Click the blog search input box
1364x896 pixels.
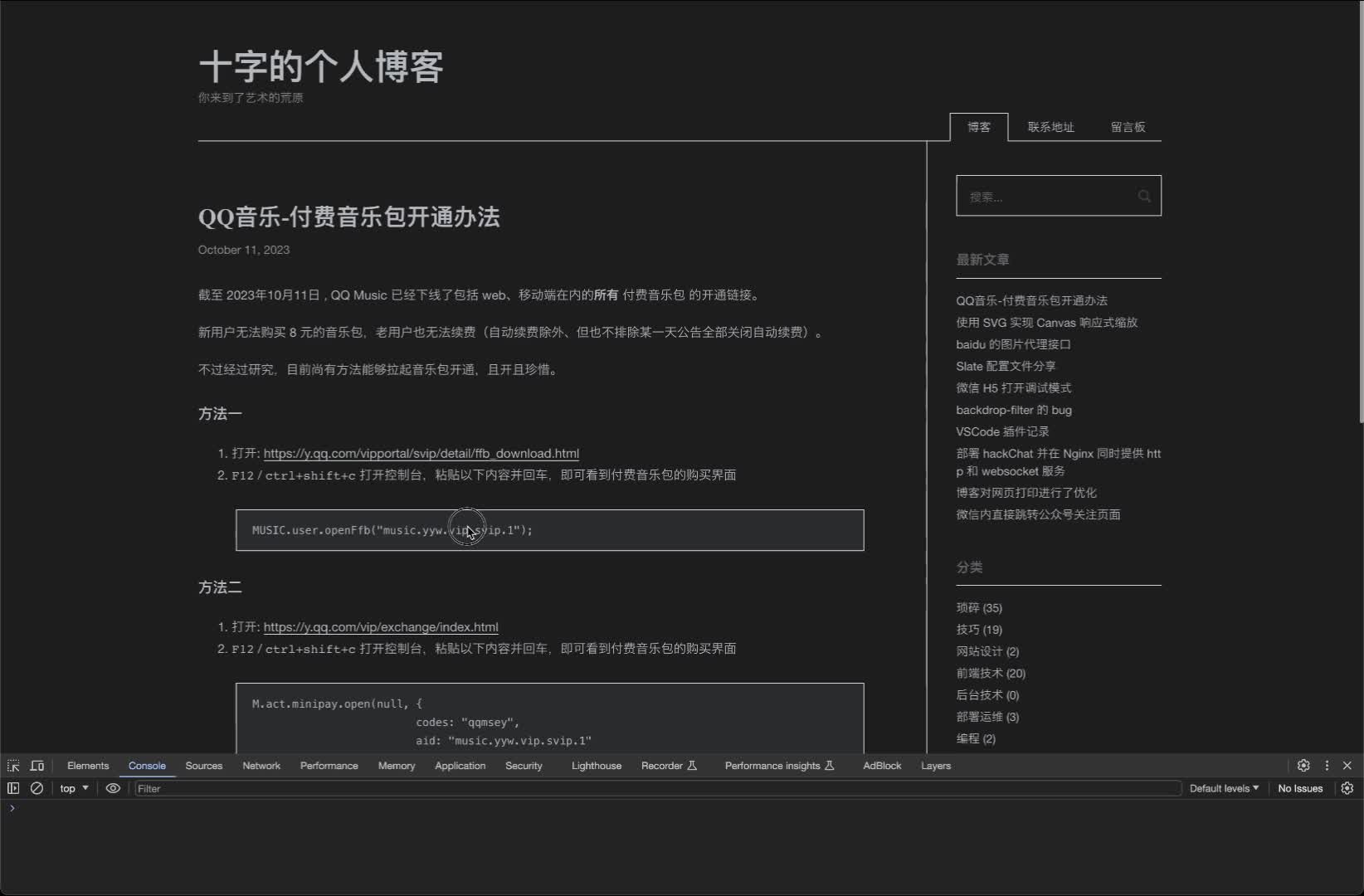pyautogui.click(x=1059, y=196)
